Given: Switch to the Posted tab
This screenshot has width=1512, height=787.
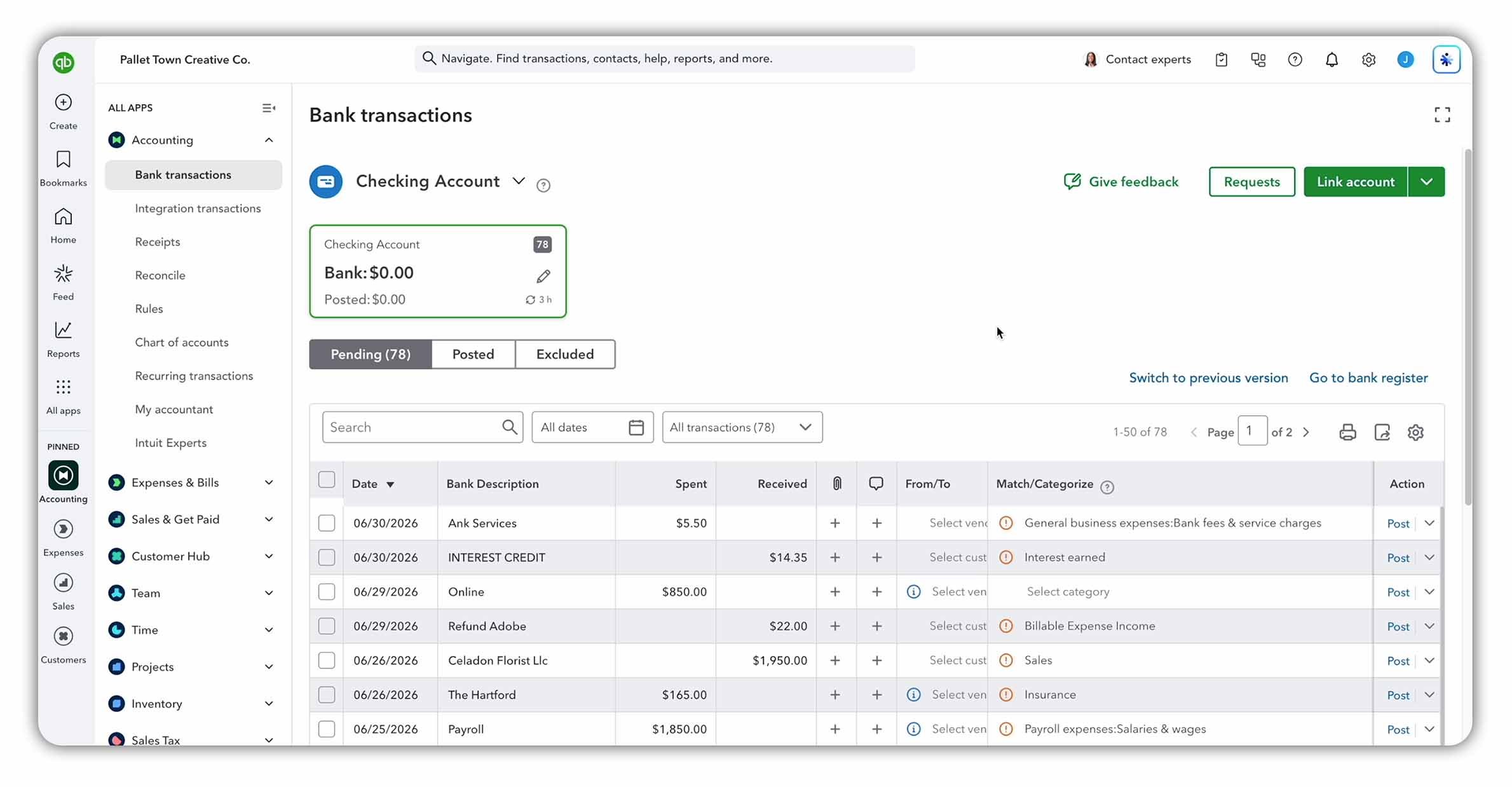Looking at the screenshot, I should (x=473, y=354).
